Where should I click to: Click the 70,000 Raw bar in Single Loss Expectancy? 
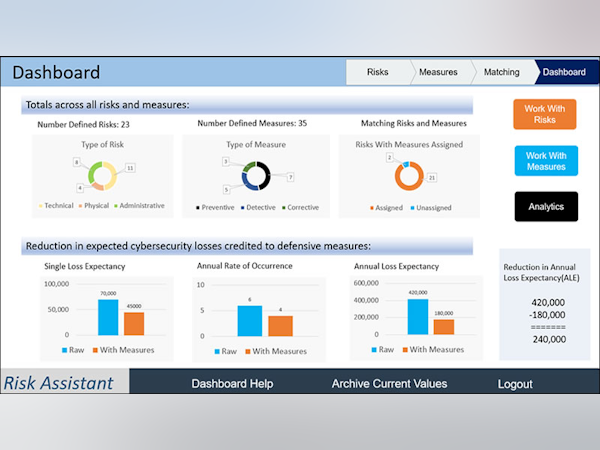click(x=108, y=317)
